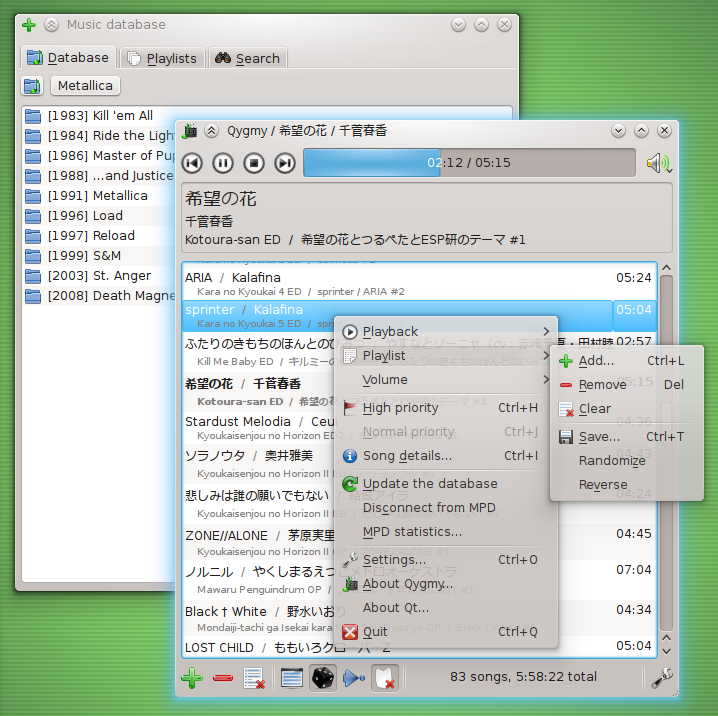718x716 pixels.
Task: Click database root icon button beside Metallica
Action: tap(32, 86)
